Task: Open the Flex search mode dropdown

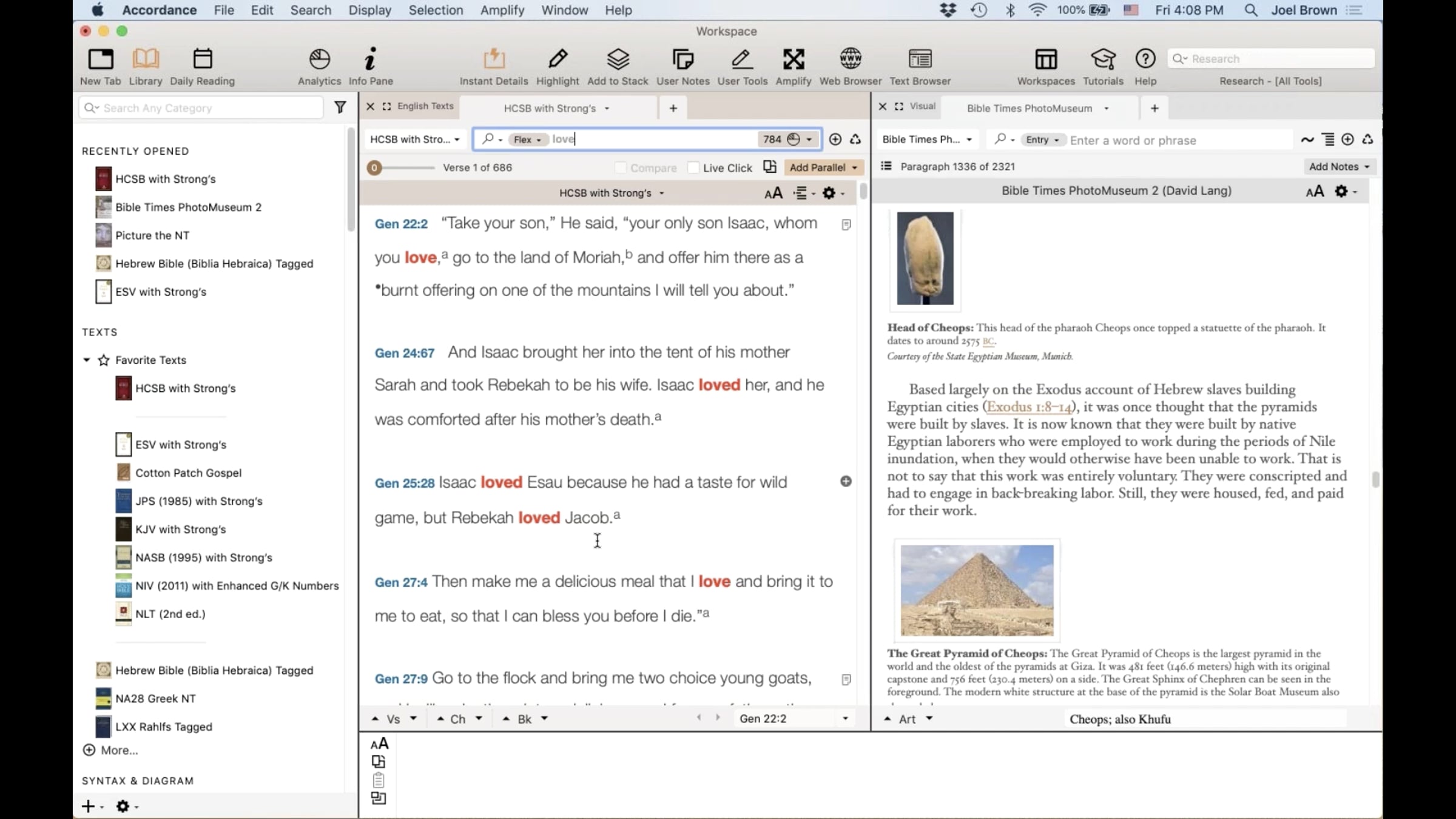Action: pos(527,140)
